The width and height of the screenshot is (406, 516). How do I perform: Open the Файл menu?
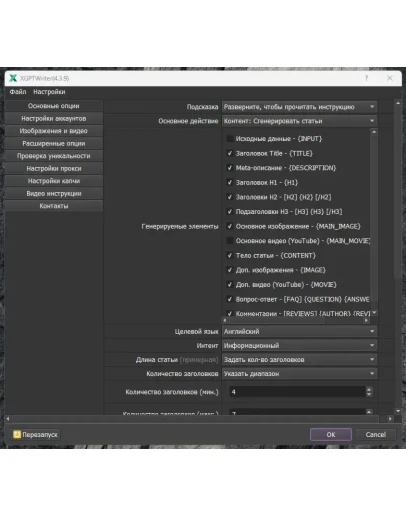click(18, 92)
